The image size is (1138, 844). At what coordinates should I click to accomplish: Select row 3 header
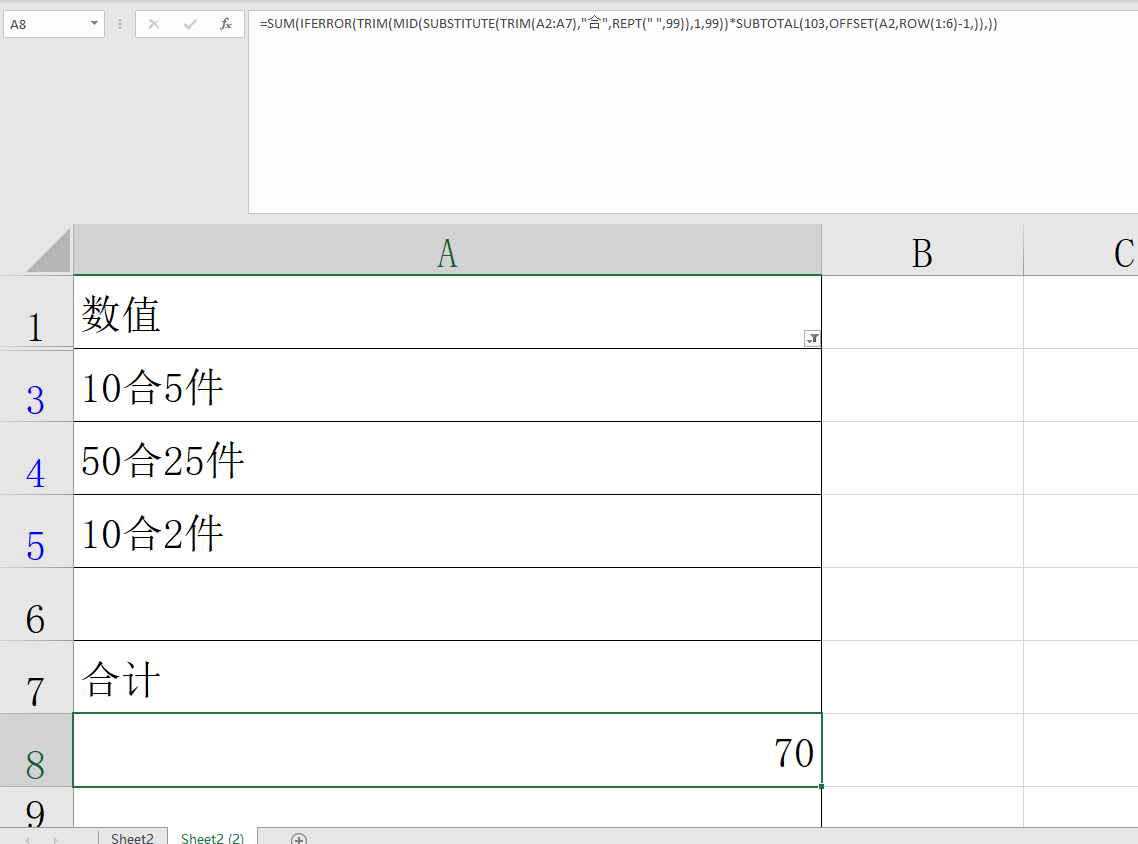[36, 385]
